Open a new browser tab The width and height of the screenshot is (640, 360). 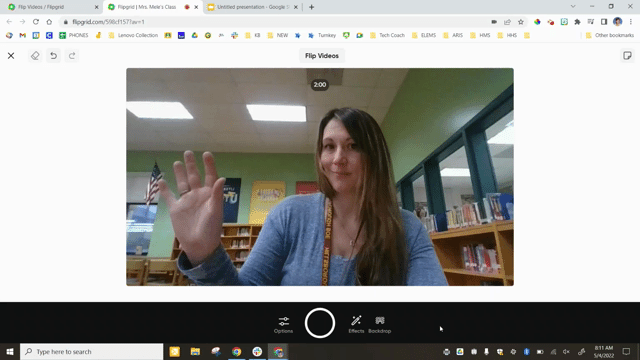point(311,7)
